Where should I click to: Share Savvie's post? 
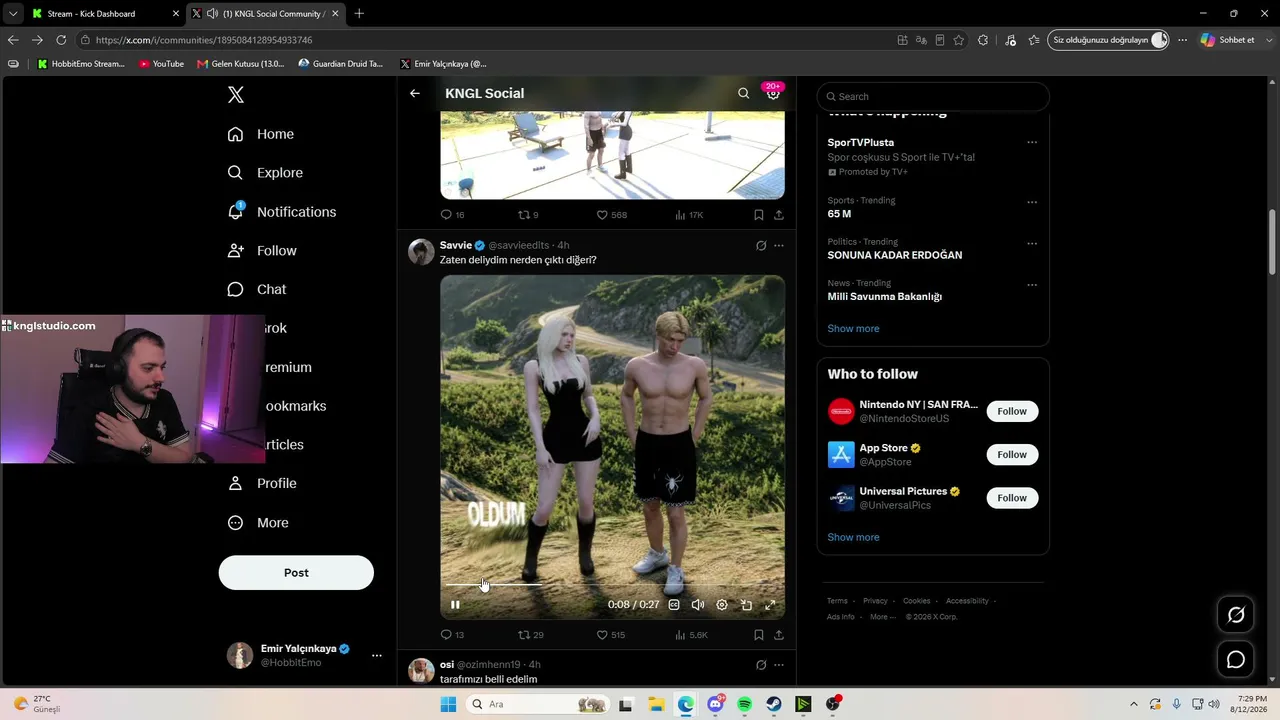coord(779,635)
